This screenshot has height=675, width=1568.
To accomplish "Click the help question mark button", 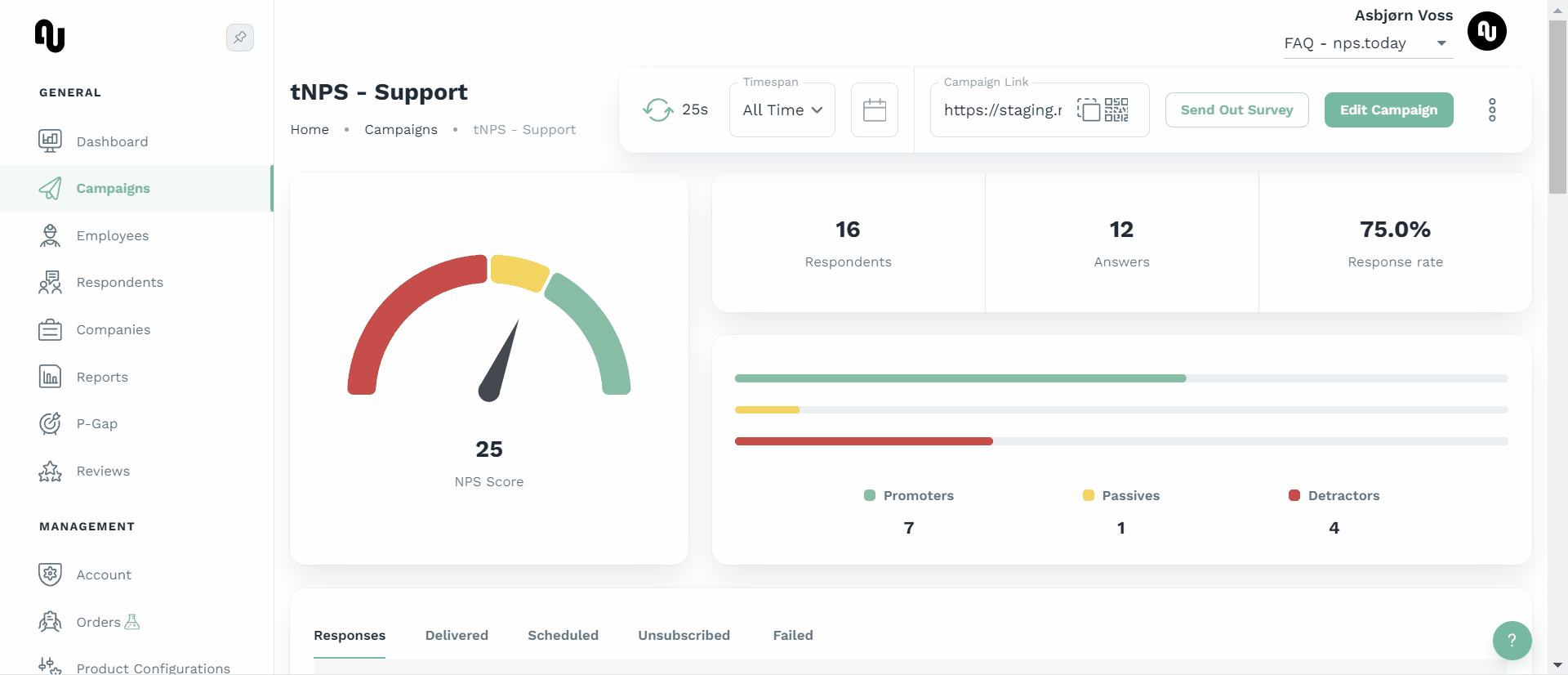I will coord(1511,640).
